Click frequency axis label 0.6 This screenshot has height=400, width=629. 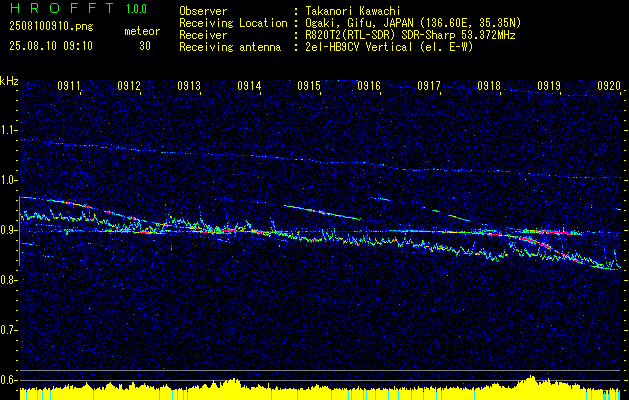pyautogui.click(x=8, y=380)
